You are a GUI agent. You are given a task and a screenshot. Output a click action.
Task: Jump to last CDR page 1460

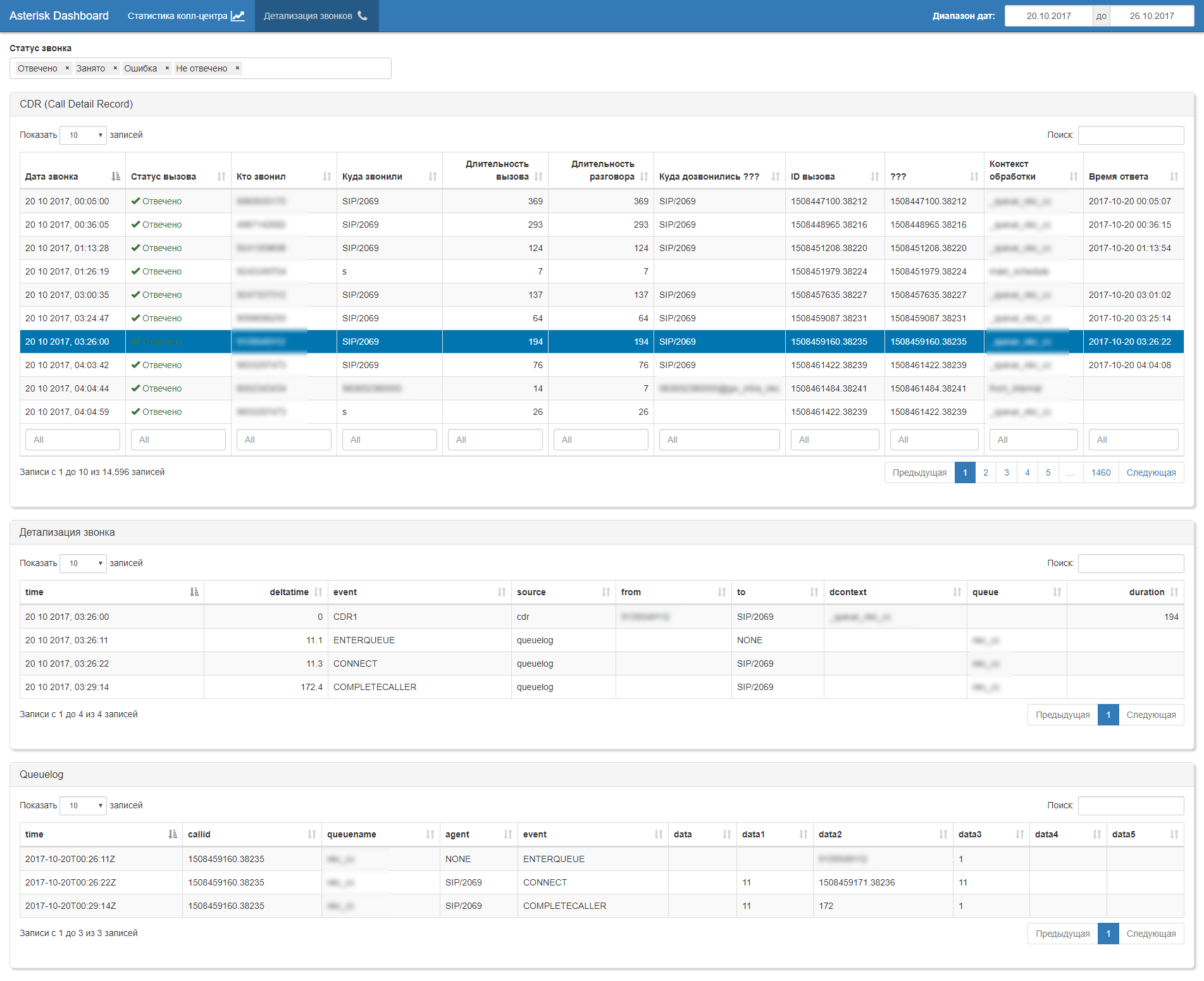(x=1101, y=472)
